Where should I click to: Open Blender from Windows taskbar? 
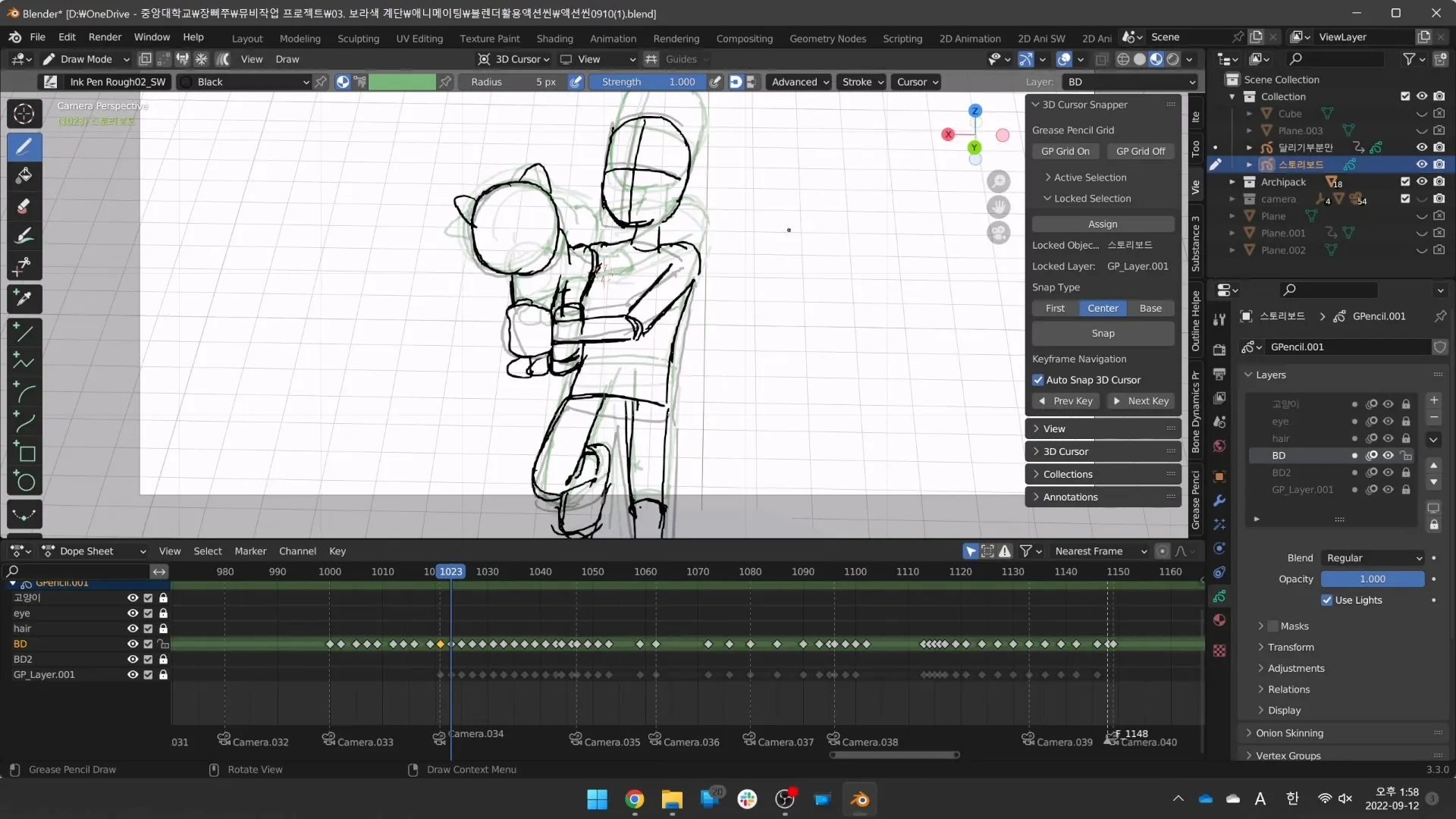(x=859, y=799)
